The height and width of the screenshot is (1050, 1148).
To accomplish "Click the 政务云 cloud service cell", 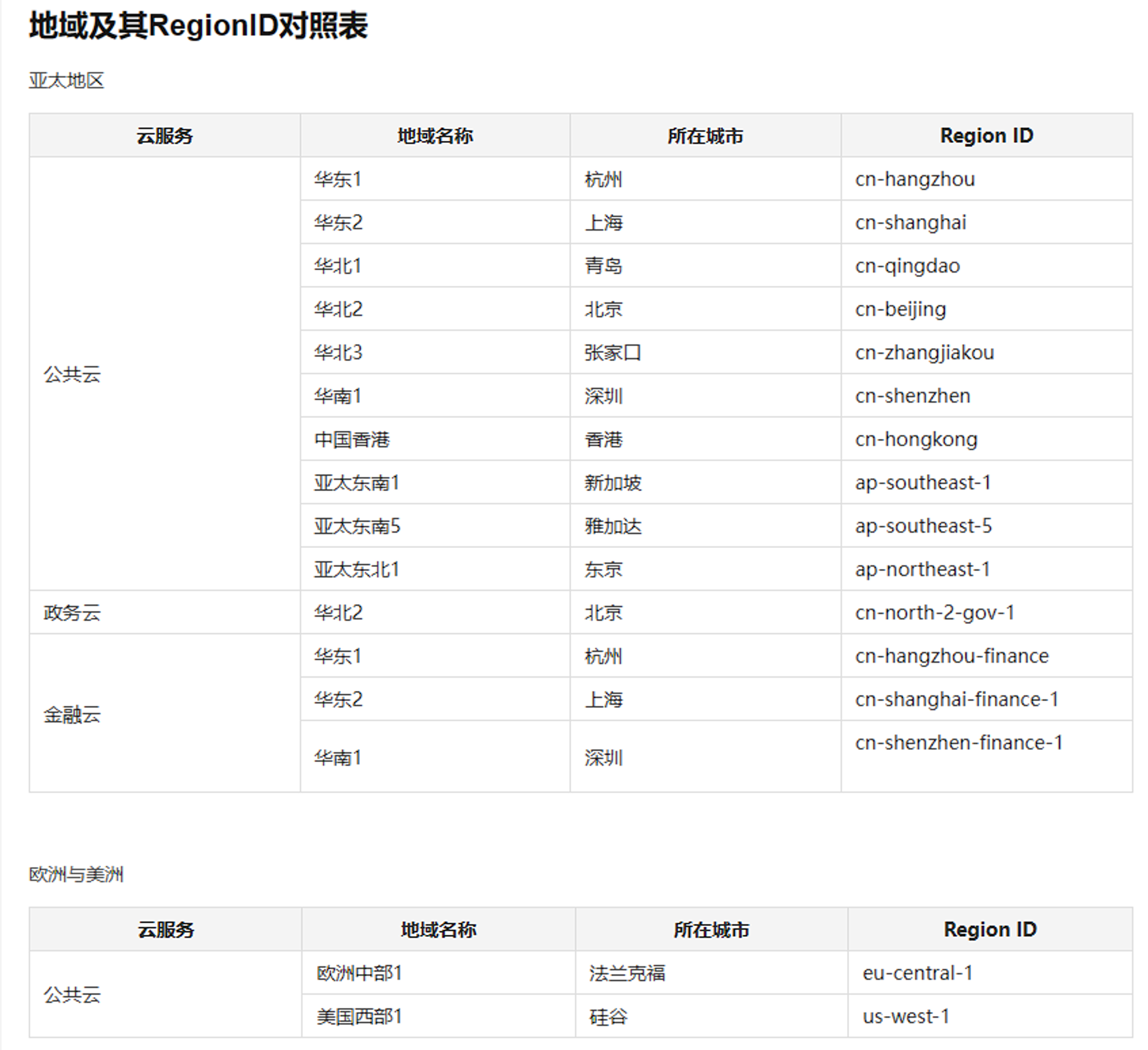I will tap(165, 612).
